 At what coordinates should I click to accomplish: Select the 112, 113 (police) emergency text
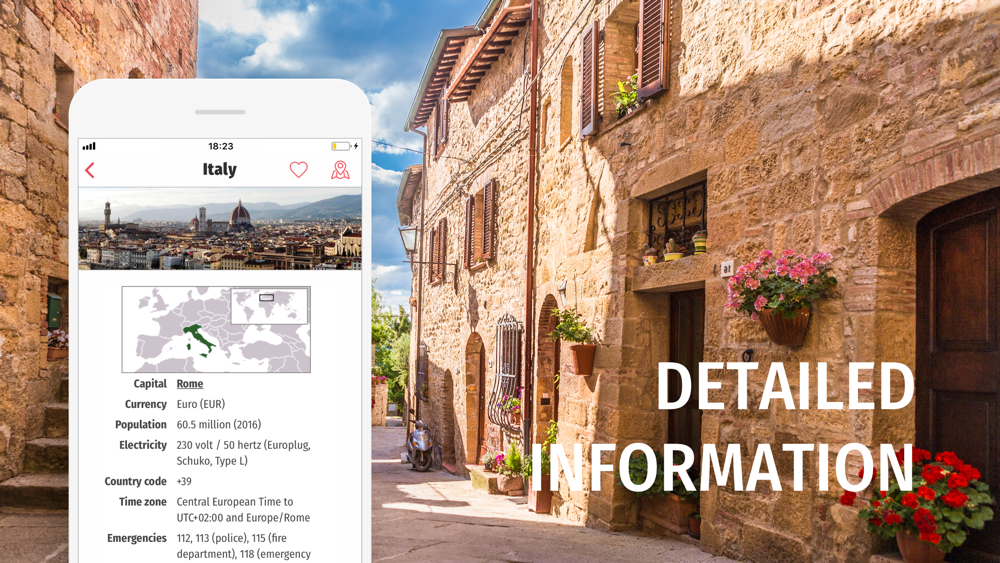tap(244, 546)
